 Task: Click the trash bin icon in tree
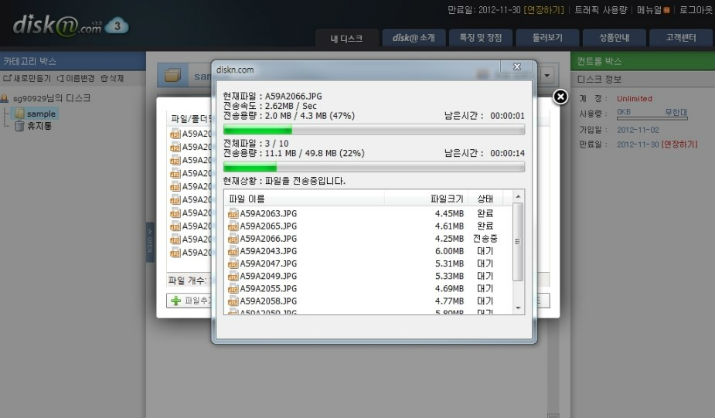(x=19, y=126)
